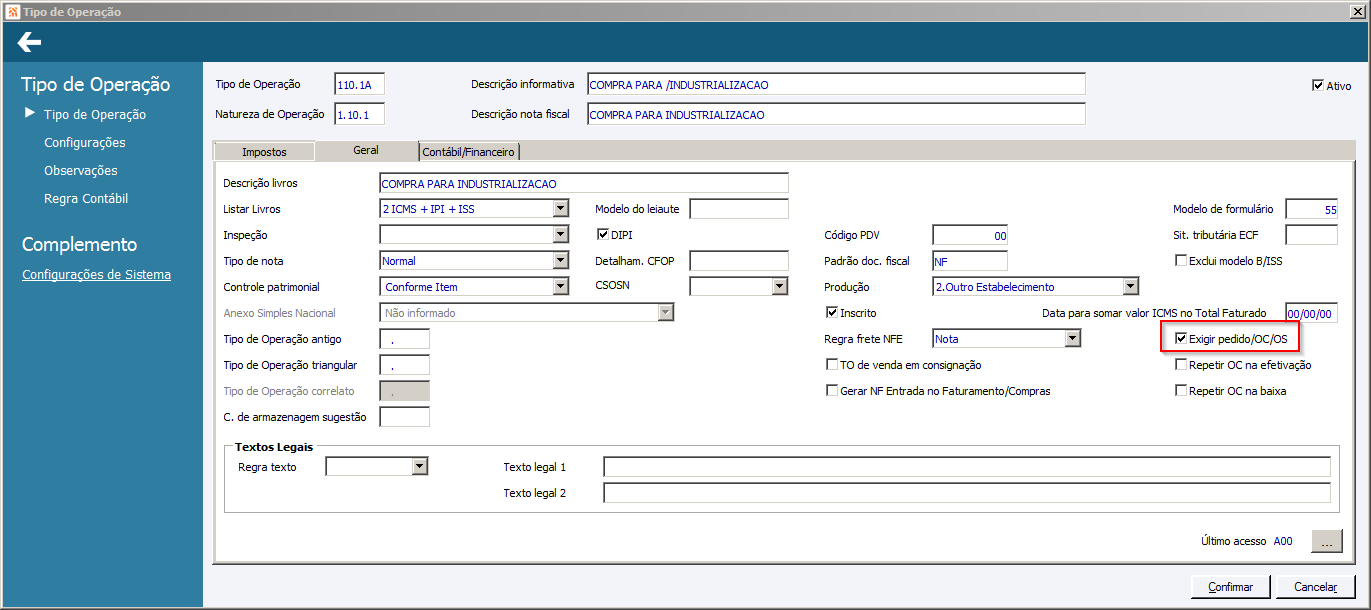This screenshot has width=1371, height=610.
Task: Click the back arrow icon
Action: tap(29, 42)
